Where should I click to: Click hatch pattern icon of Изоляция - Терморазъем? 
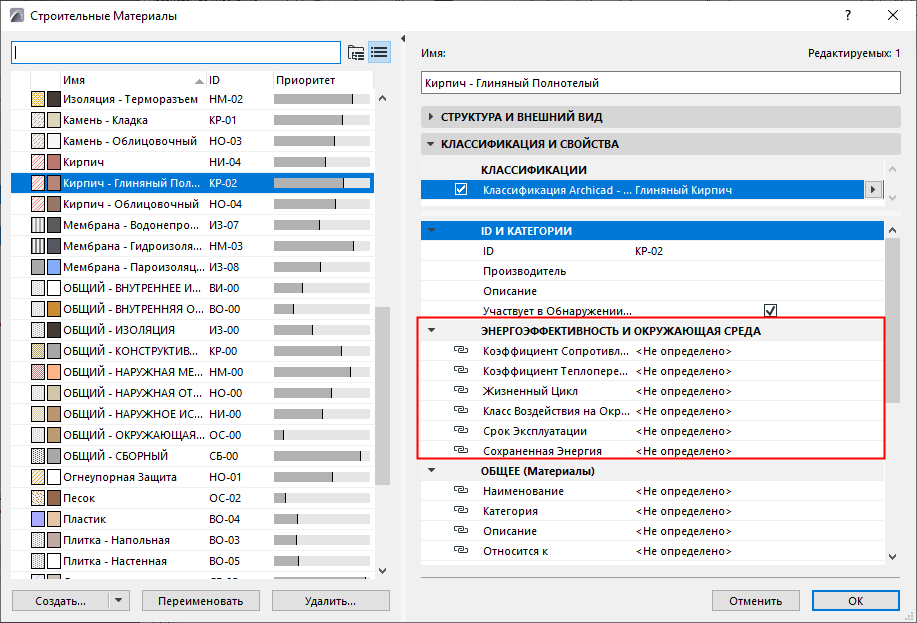point(38,99)
